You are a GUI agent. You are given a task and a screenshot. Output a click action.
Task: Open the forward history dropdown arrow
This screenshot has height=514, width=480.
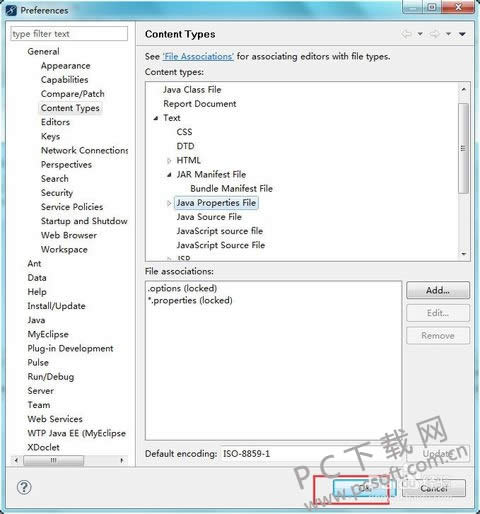point(448,34)
